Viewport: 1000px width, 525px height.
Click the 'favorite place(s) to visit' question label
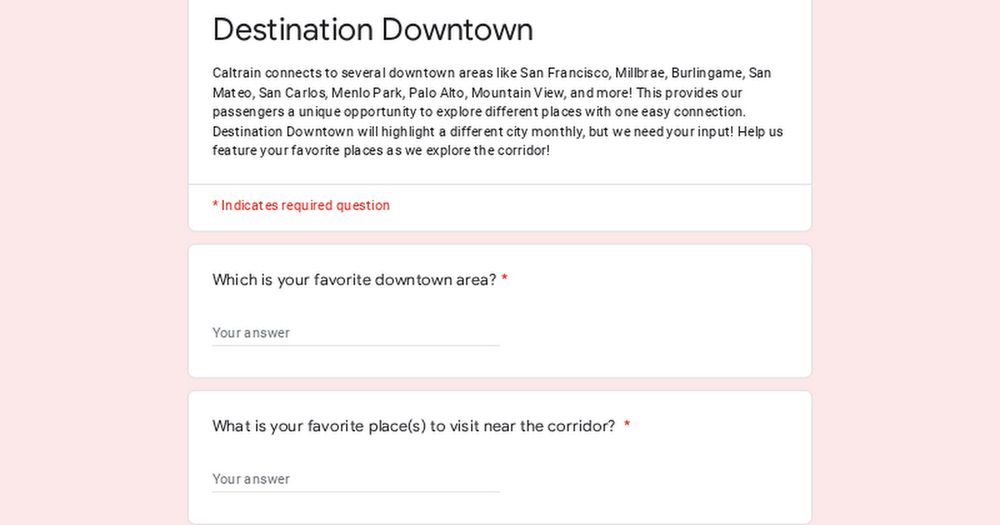click(414, 426)
